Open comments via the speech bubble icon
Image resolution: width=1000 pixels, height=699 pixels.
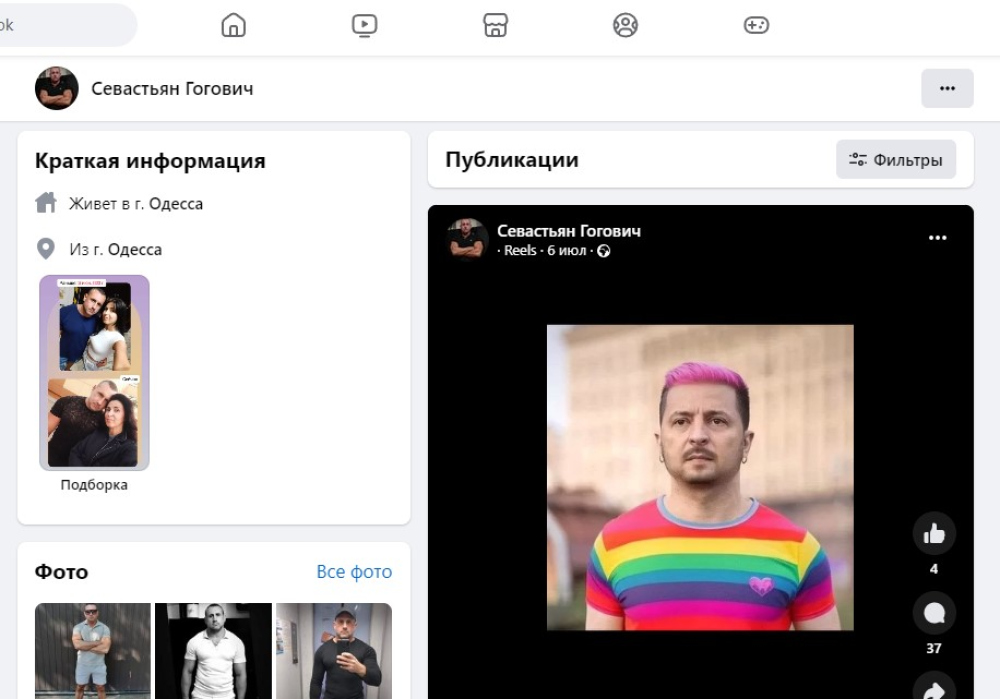point(934,613)
